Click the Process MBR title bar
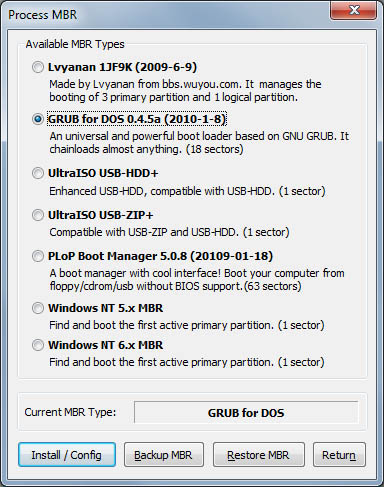This screenshot has height=487, width=384. point(167,15)
